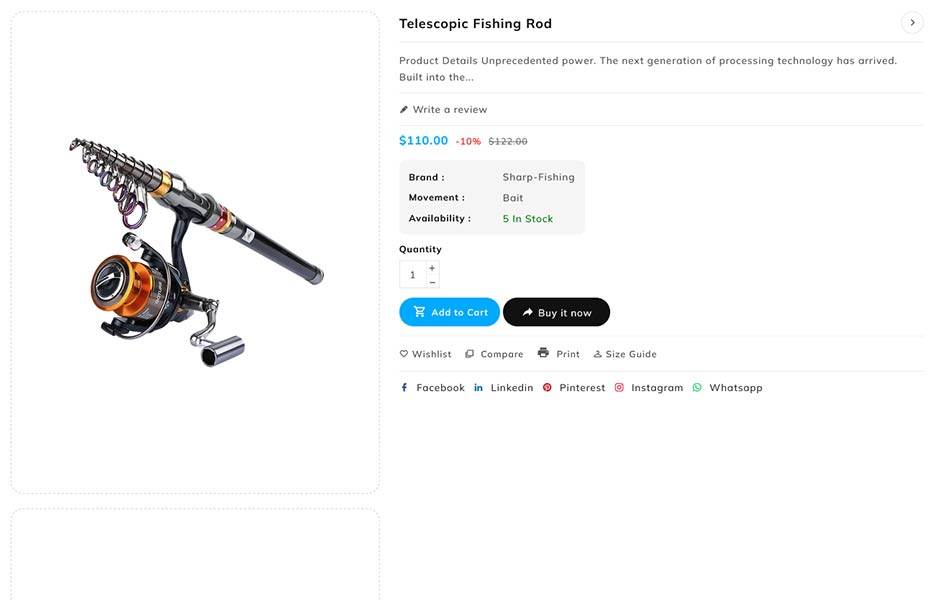Click the Telescopic Fishing Rod title
The height and width of the screenshot is (600, 930).
pyautogui.click(x=475, y=24)
